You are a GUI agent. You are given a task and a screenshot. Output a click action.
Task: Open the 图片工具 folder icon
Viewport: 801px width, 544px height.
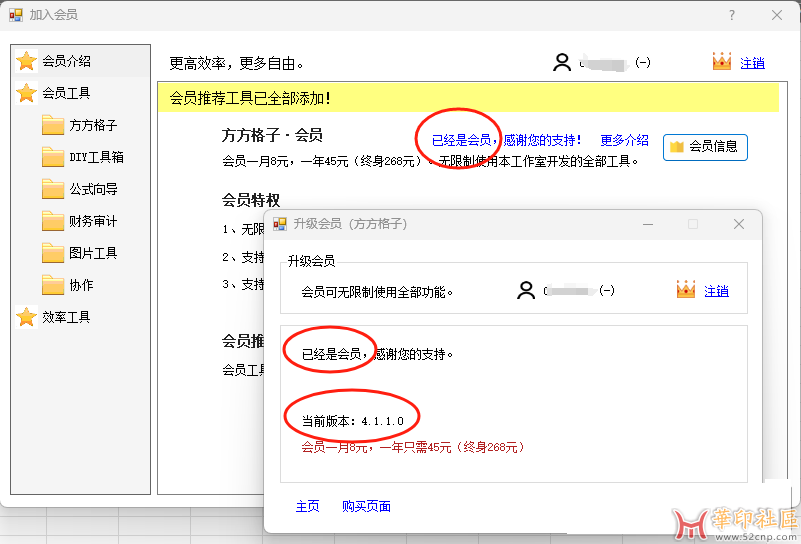click(53, 253)
